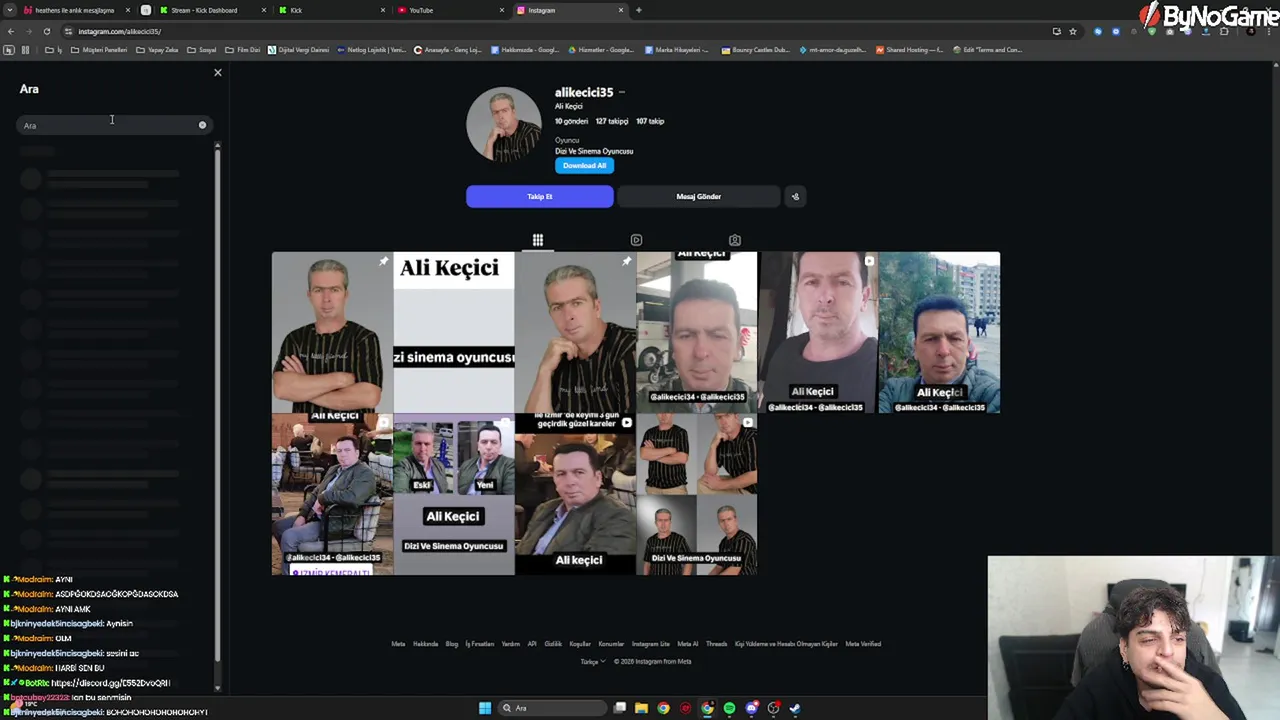Viewport: 1280px width, 720px height.
Task: Open Task View on taskbar
Action: [x=620, y=708]
